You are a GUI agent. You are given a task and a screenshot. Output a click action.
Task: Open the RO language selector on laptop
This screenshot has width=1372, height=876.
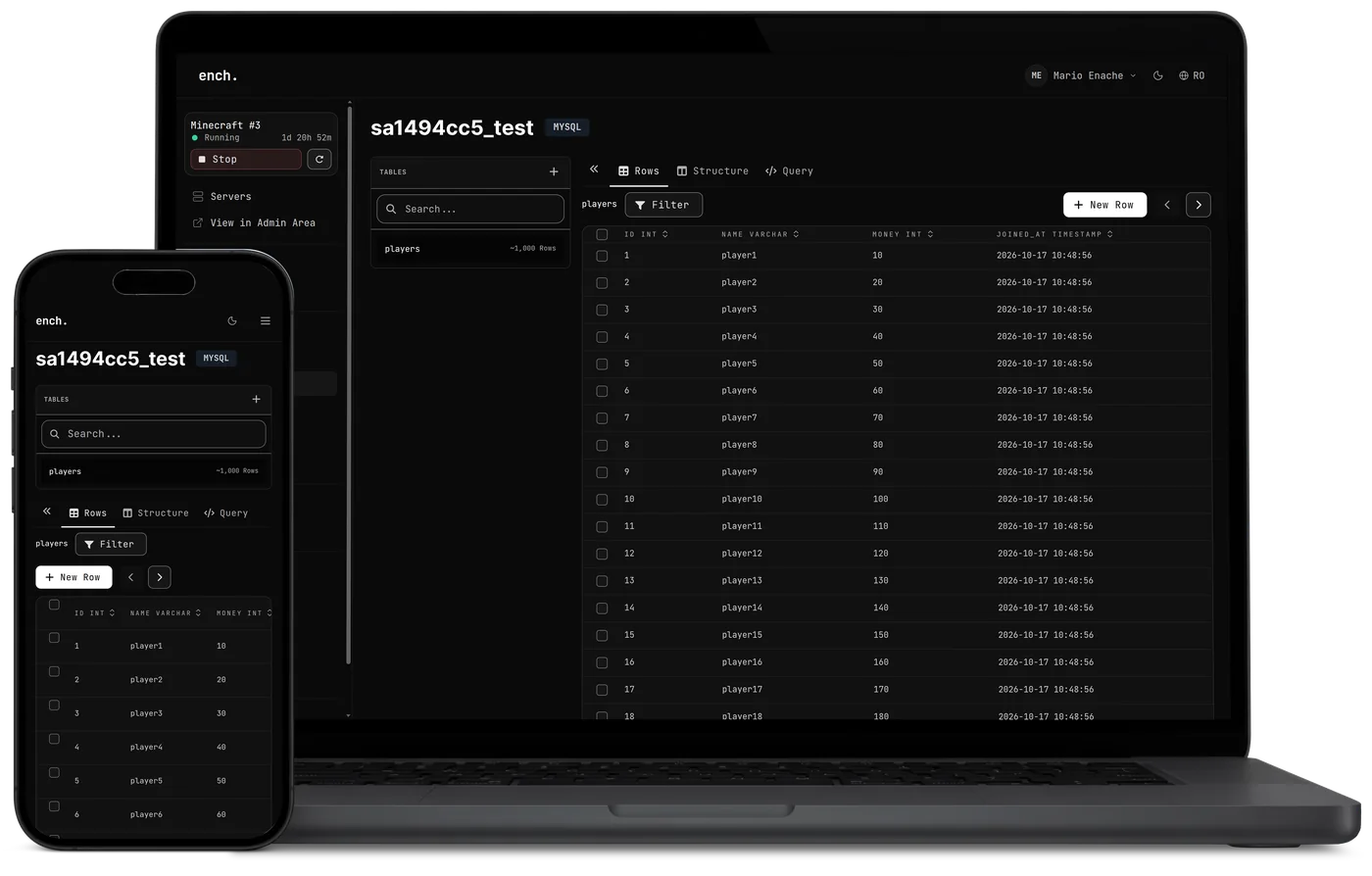tap(1192, 75)
